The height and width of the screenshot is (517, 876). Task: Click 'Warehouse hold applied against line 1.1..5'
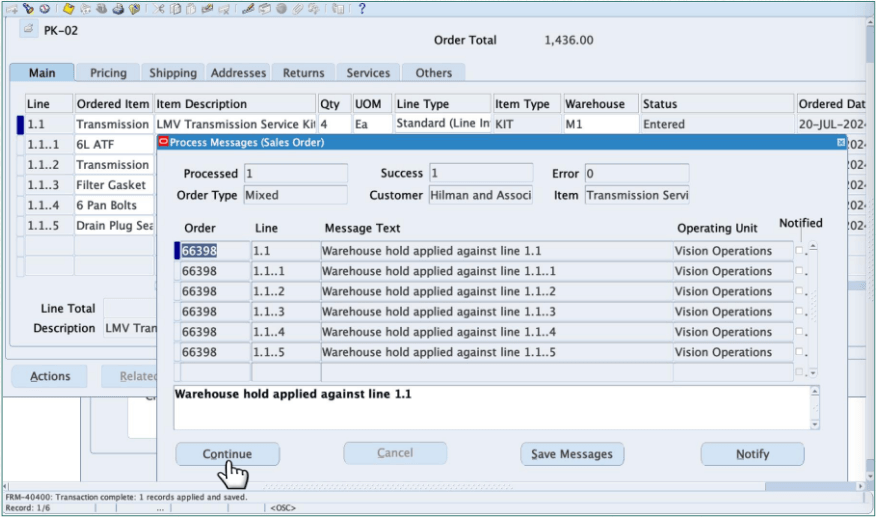[x=439, y=352]
